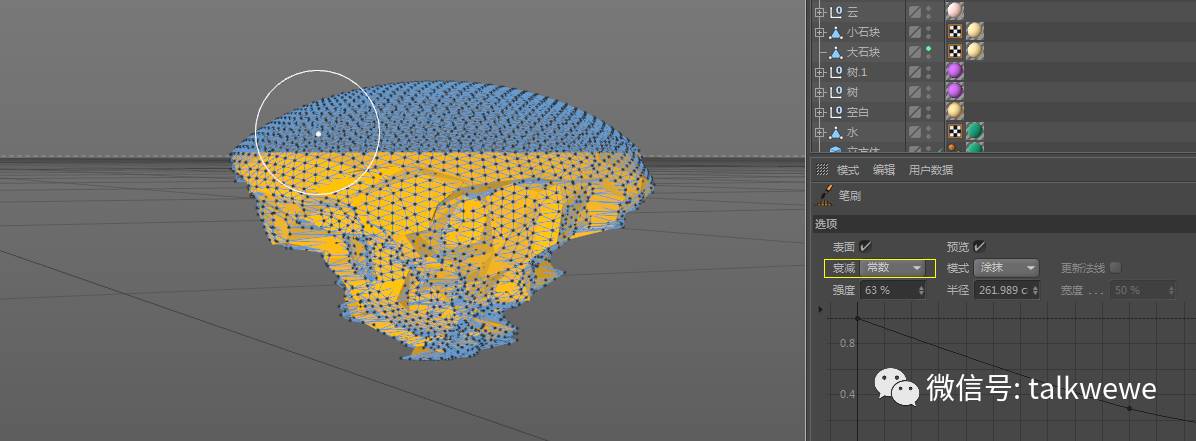This screenshot has width=1196, height=441.
Task: Toggle editor visibility dot of 小石块
Action: tap(928, 29)
